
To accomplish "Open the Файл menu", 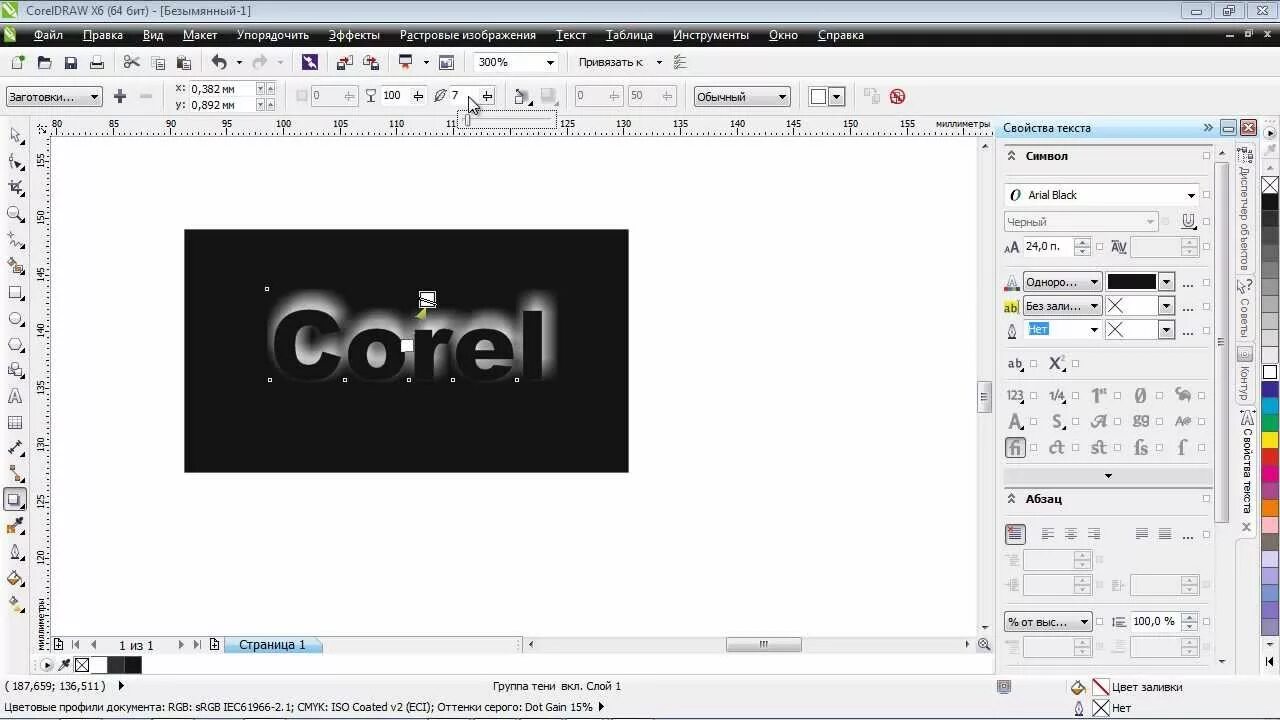I will (48, 35).
